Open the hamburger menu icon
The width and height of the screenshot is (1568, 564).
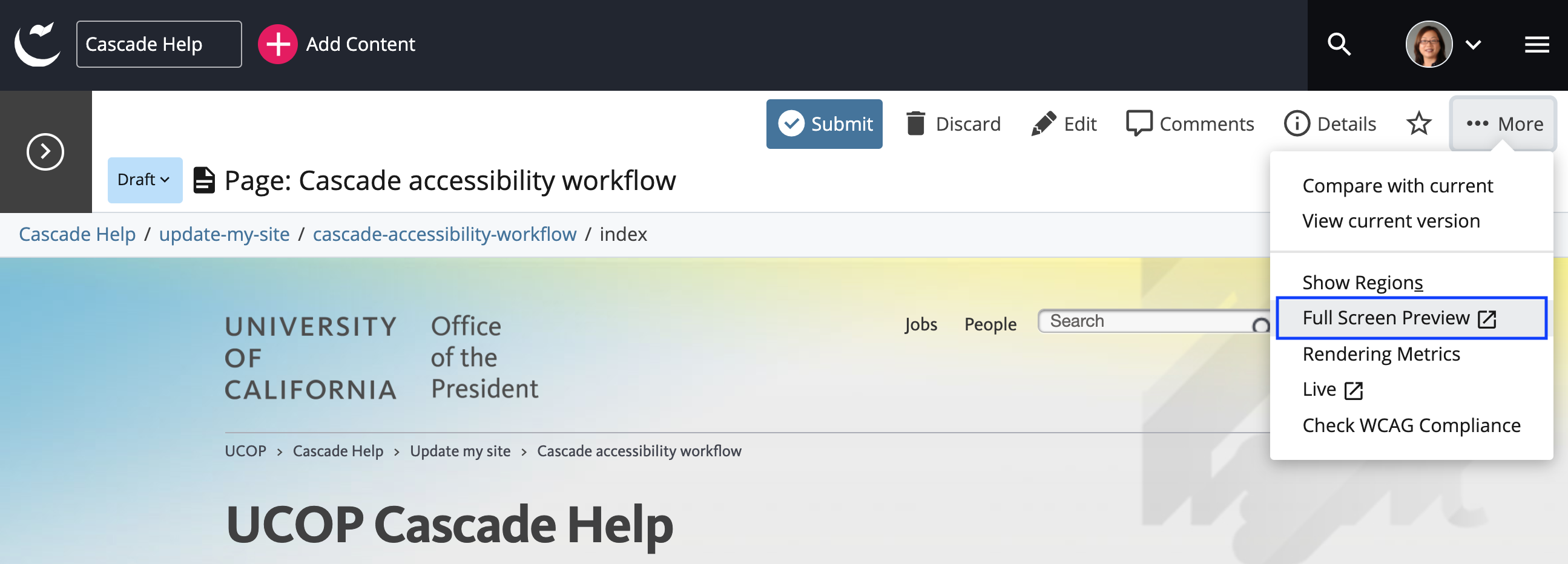[1537, 44]
